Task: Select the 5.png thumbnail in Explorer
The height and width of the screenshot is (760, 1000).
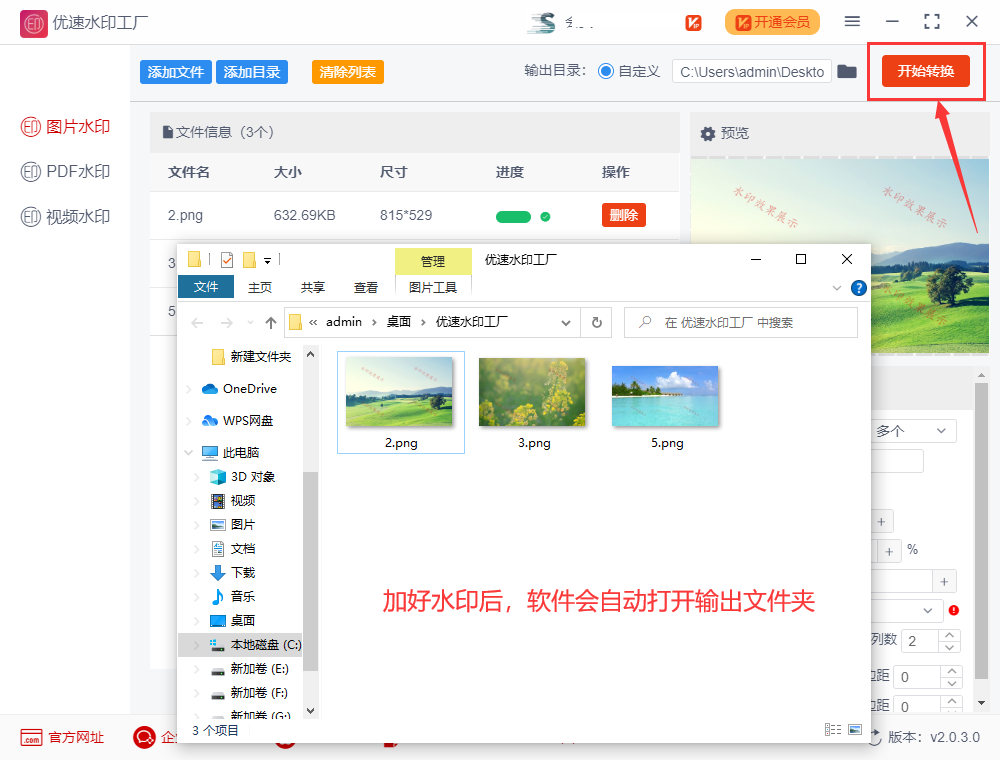Action: tap(665, 406)
